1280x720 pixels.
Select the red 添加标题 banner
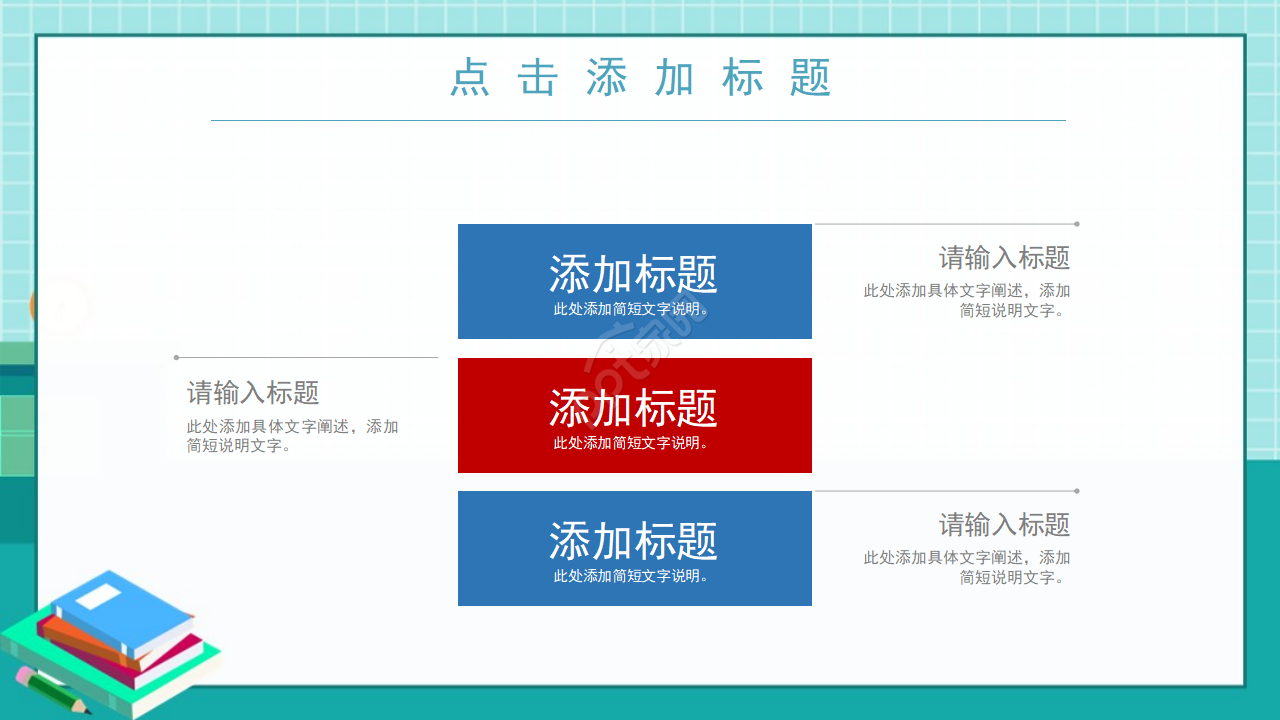[634, 415]
